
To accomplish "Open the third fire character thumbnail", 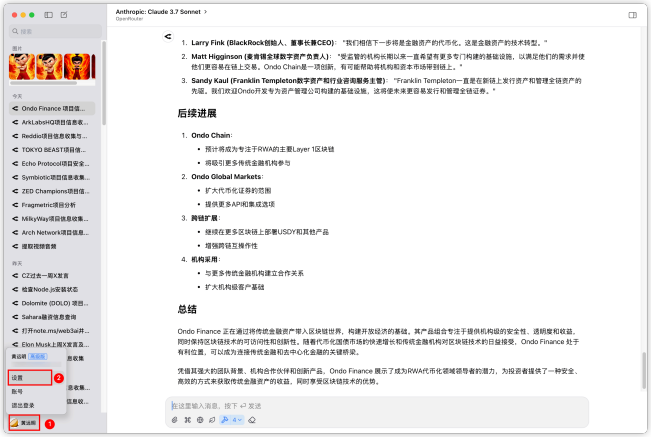I will tap(77, 66).
